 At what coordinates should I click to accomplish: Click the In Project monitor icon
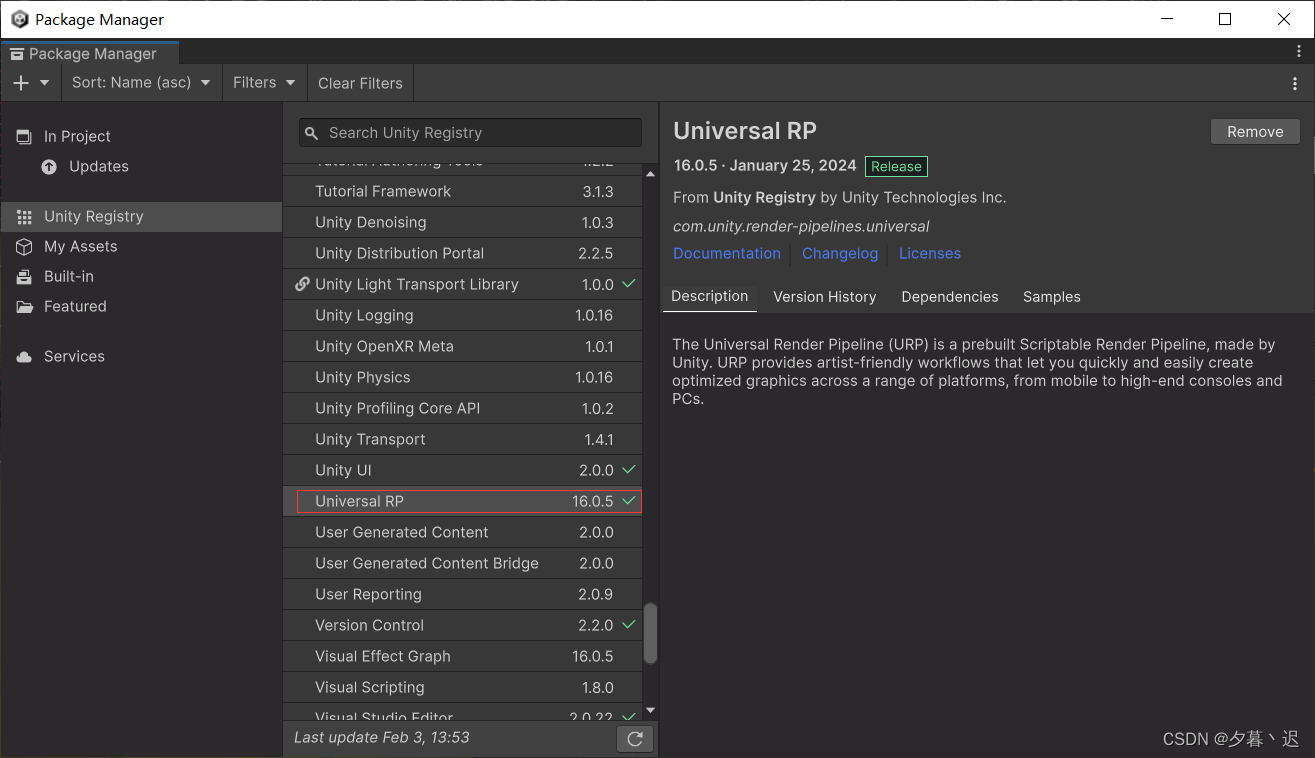(x=24, y=136)
